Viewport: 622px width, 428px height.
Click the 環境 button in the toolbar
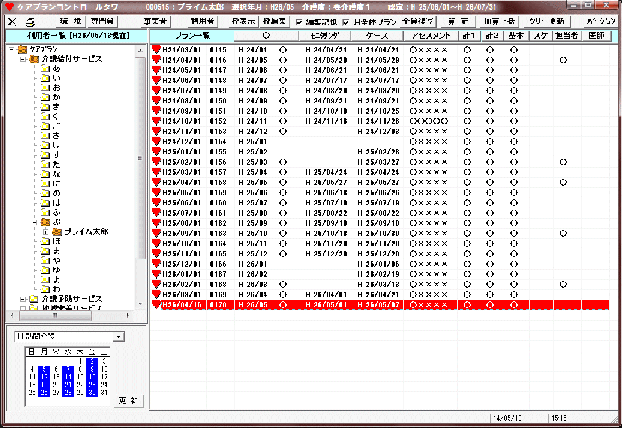[70, 21]
